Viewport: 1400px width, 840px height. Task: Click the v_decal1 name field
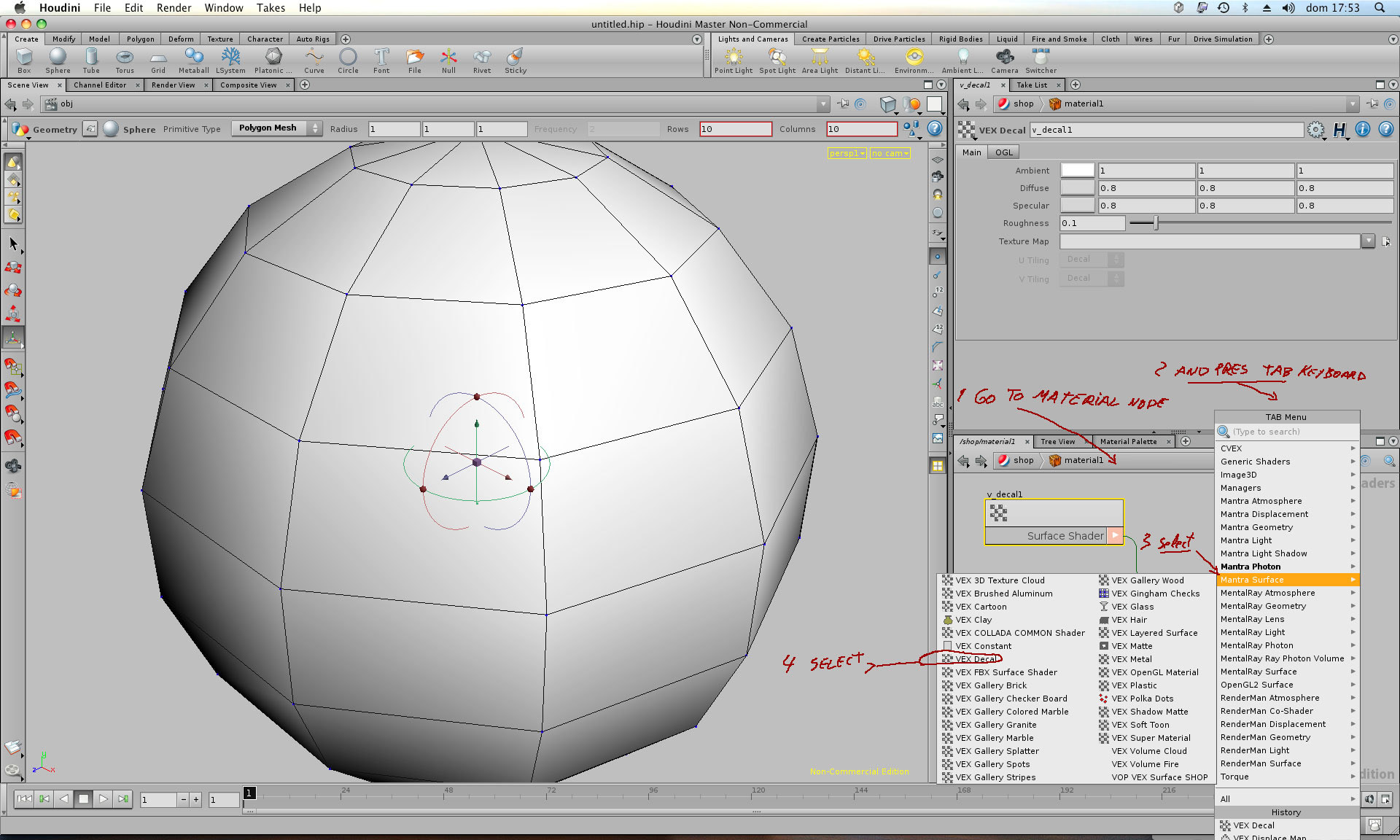tap(1166, 130)
